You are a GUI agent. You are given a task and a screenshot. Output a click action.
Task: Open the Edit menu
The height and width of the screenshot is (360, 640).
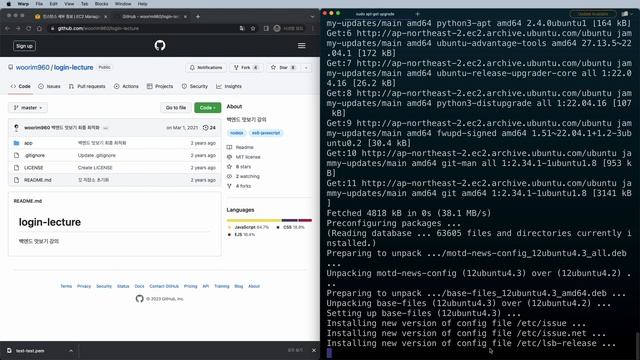pyautogui.click(x=53, y=4)
